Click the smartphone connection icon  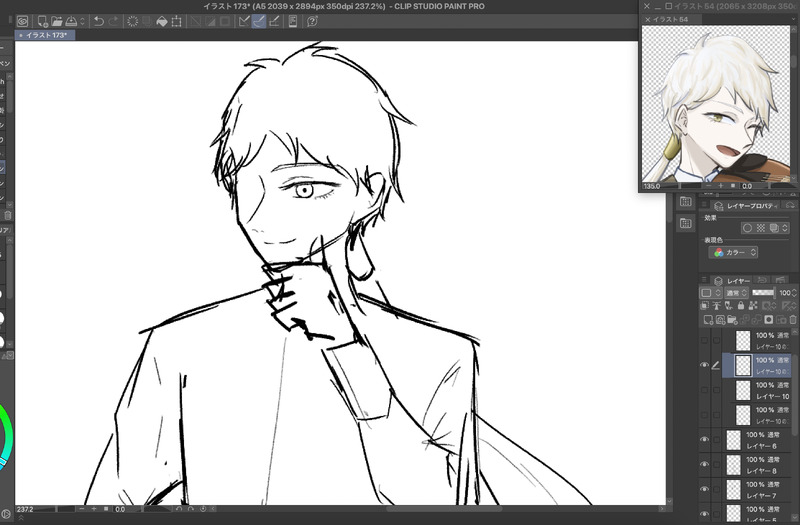[293, 21]
